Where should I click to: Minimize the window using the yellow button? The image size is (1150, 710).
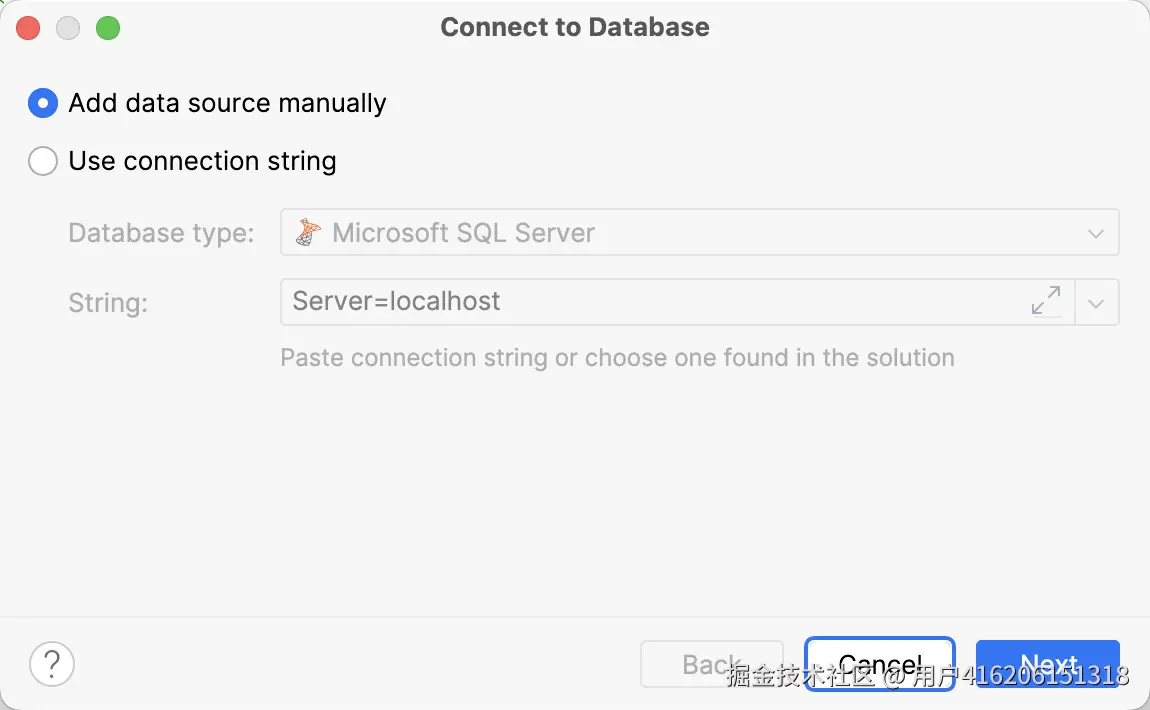[68, 28]
